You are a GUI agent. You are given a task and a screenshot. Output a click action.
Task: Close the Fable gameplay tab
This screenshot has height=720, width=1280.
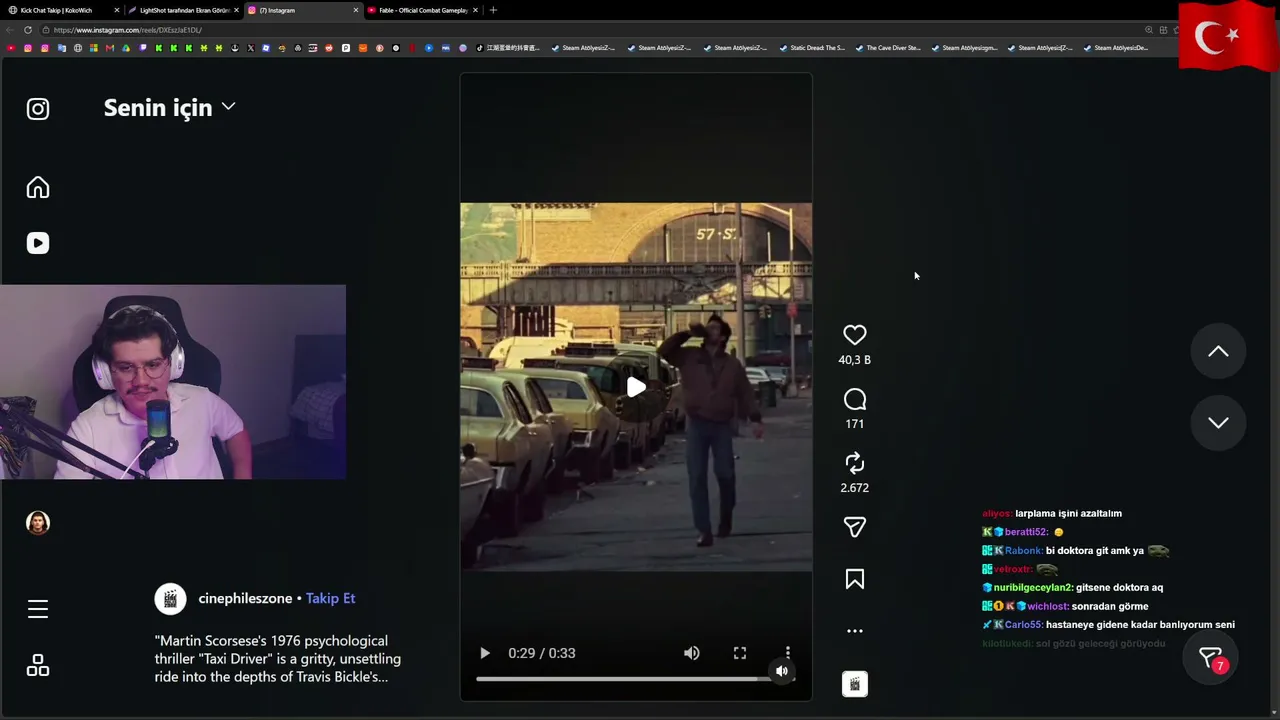475,10
